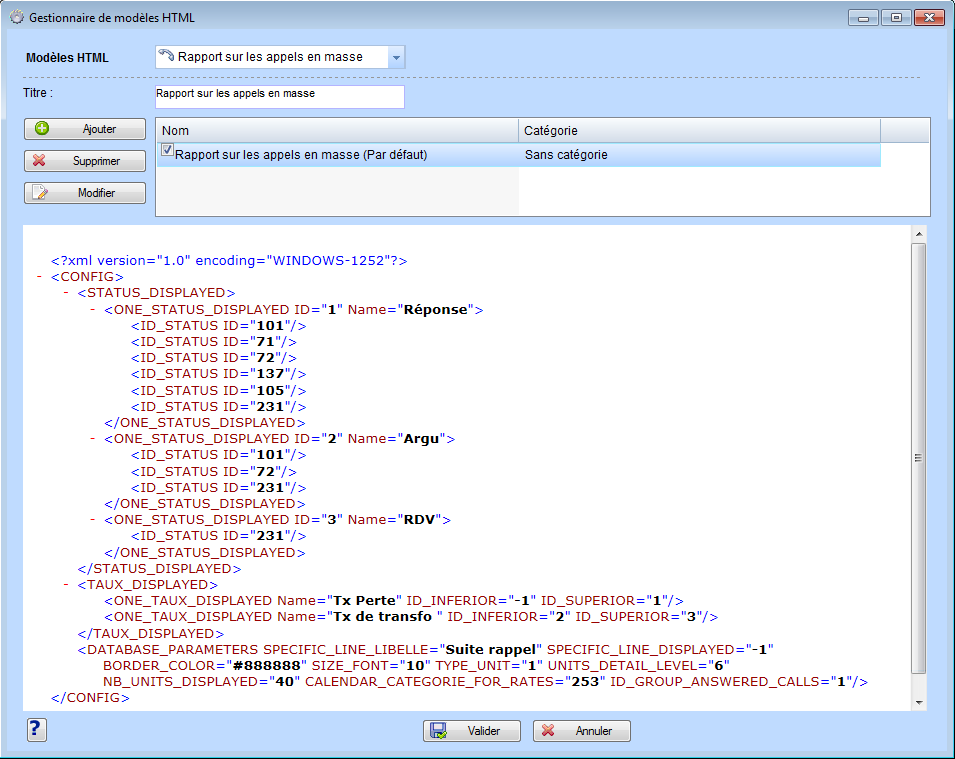Viewport: 955px width, 759px height.
Task: Click the Annuler cancel button
Action: (582, 731)
